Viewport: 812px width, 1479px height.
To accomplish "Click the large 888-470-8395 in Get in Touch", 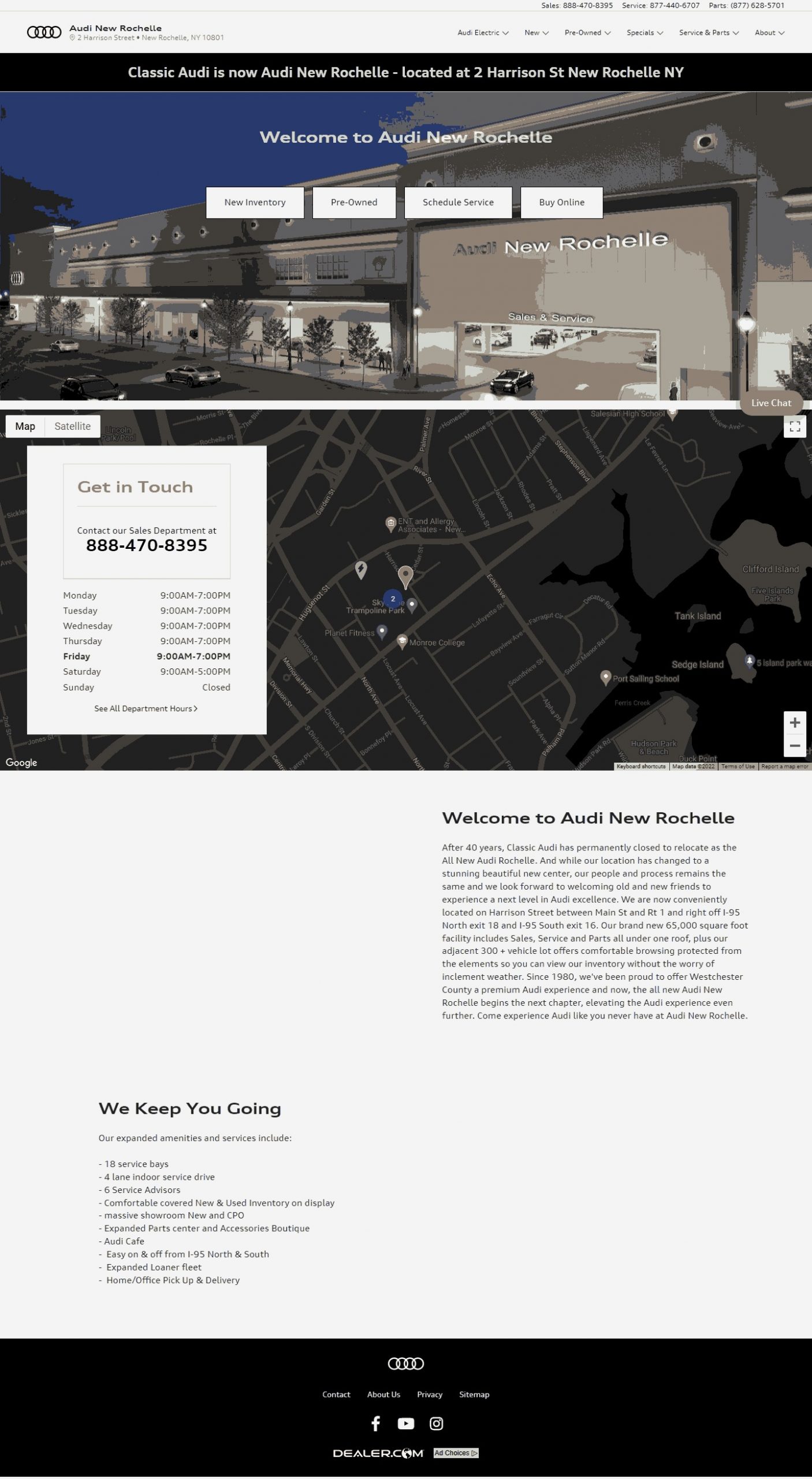I will [x=147, y=545].
